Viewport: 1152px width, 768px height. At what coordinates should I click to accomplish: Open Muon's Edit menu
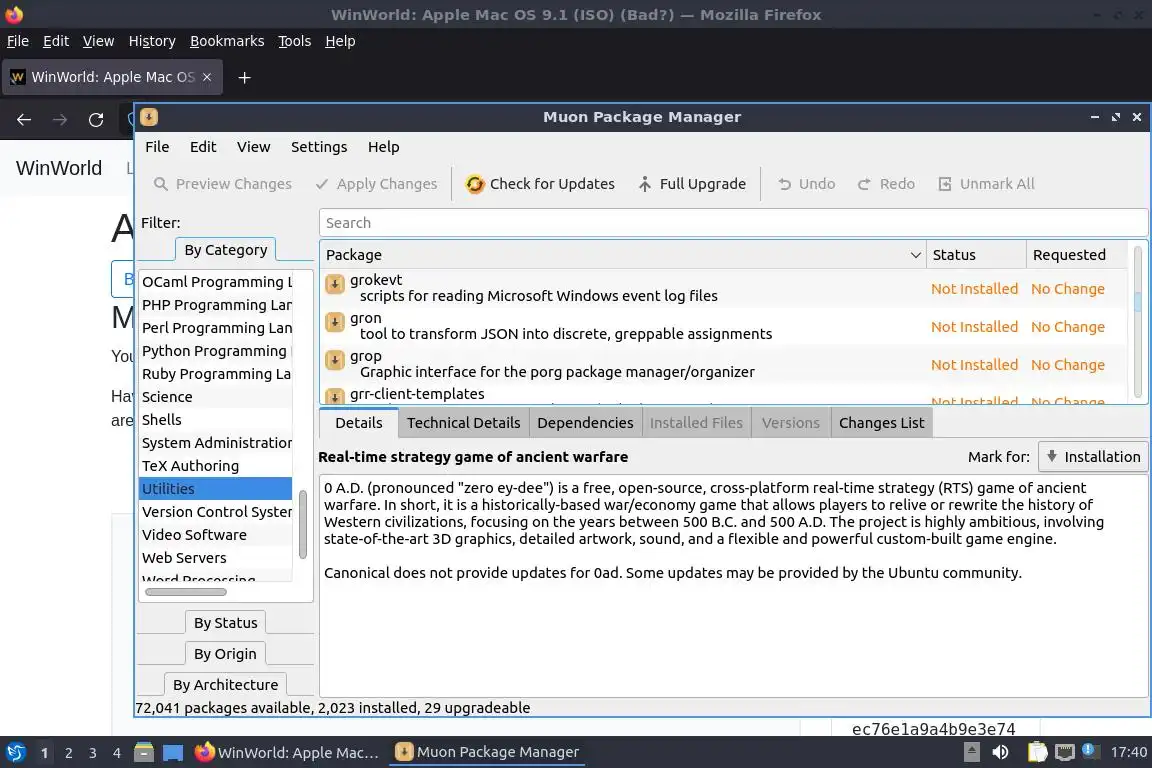click(203, 147)
